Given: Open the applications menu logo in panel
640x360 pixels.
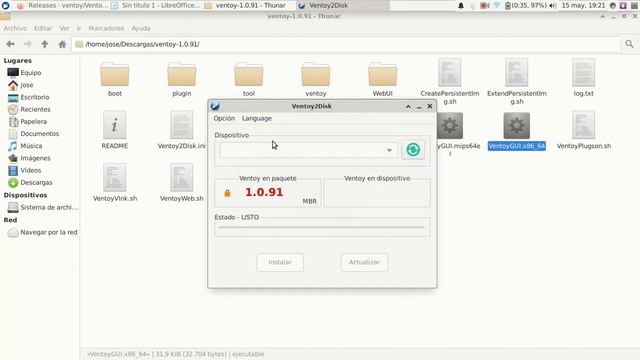Looking at the screenshot, I should tap(5, 5).
